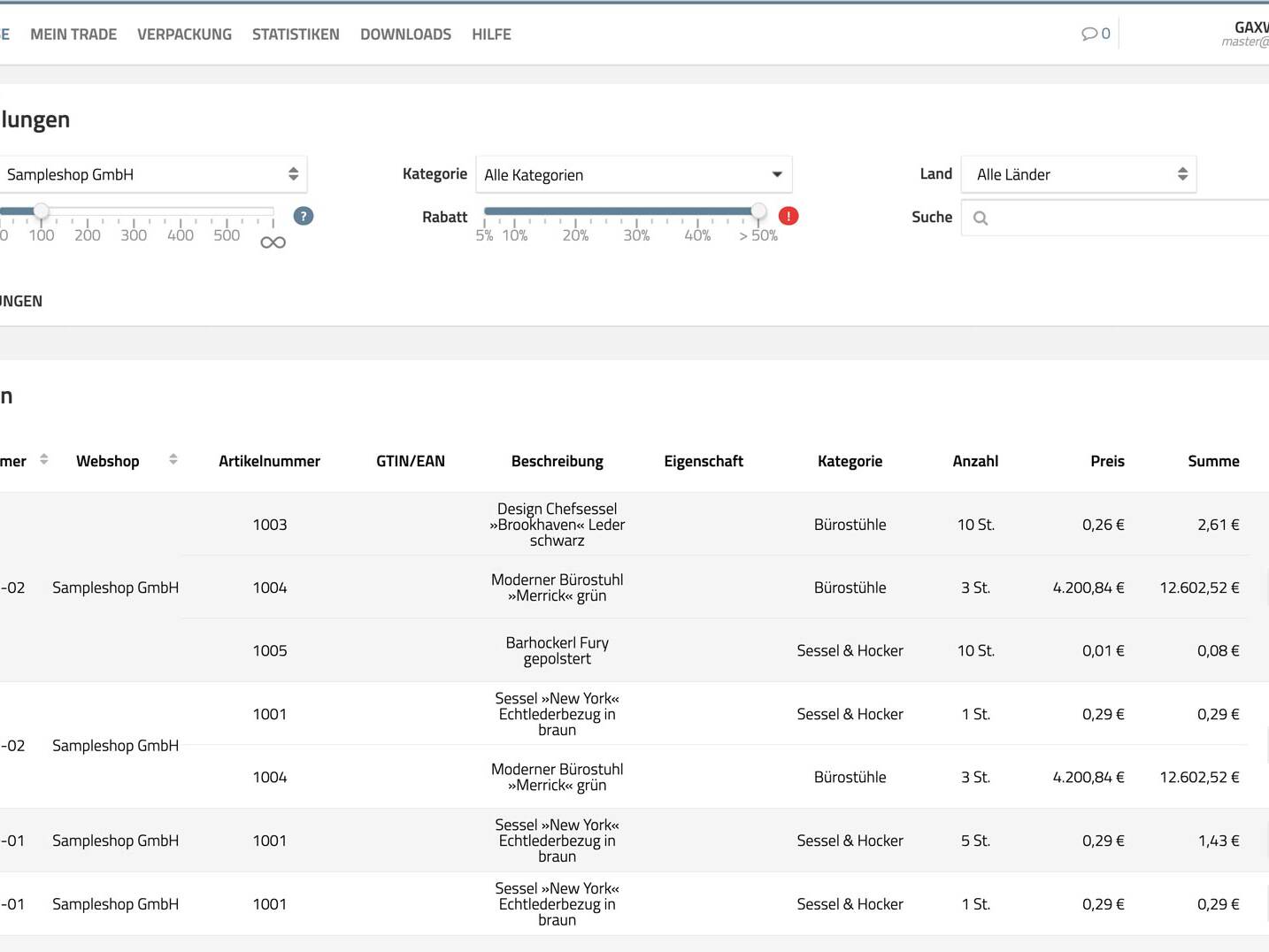Click the Artikelnummer column header
The width and height of the screenshot is (1269, 952).
pyautogui.click(x=270, y=461)
